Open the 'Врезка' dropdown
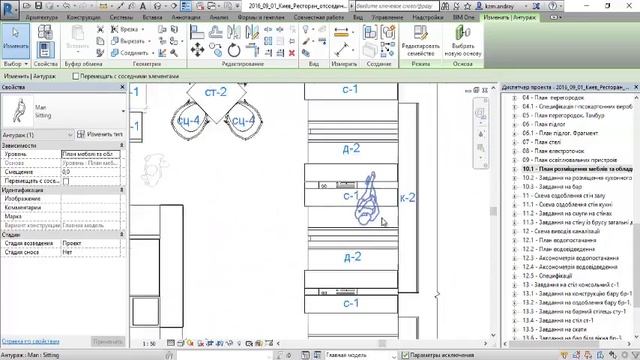 143,29
